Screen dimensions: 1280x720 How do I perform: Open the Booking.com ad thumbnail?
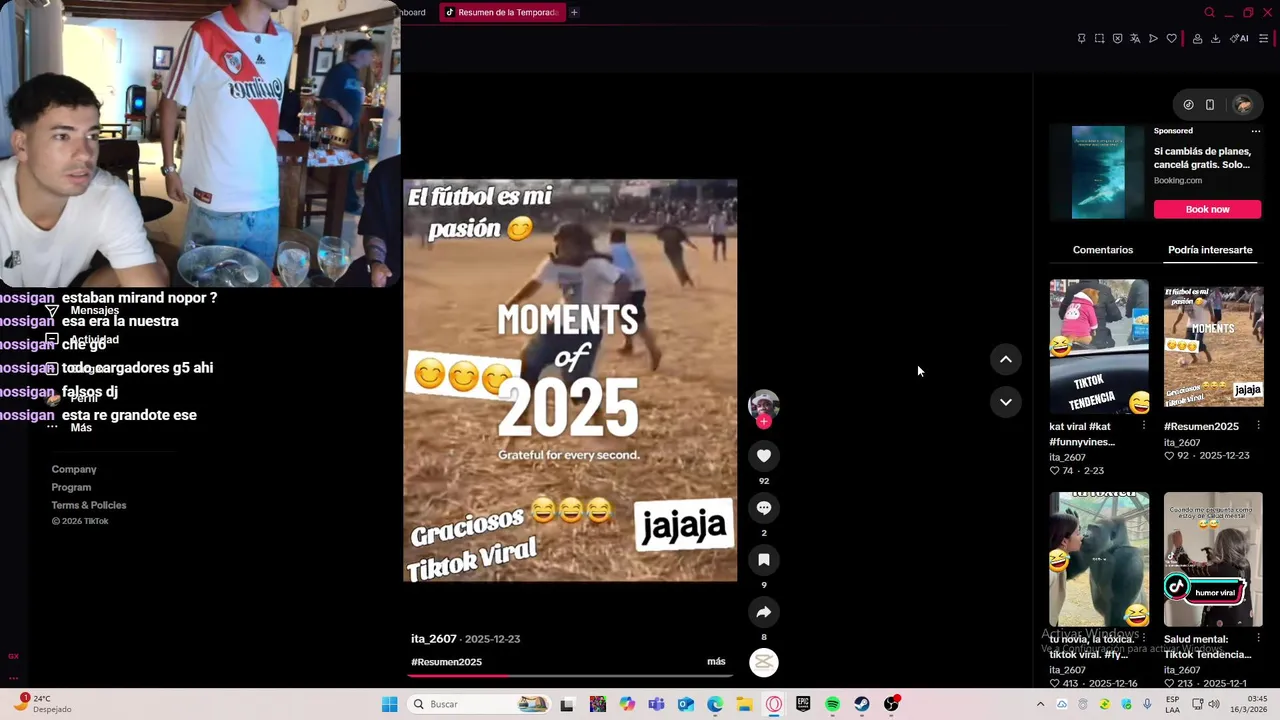[x=1098, y=172]
